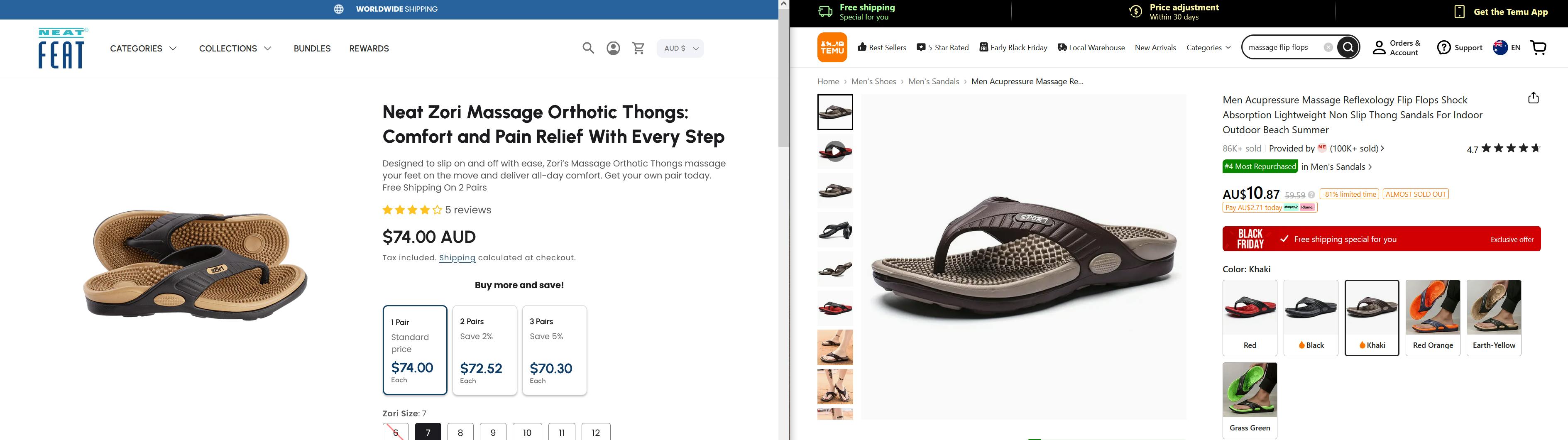The image size is (1568, 440).
Task: Follow the Shipping link under the price
Action: point(457,257)
